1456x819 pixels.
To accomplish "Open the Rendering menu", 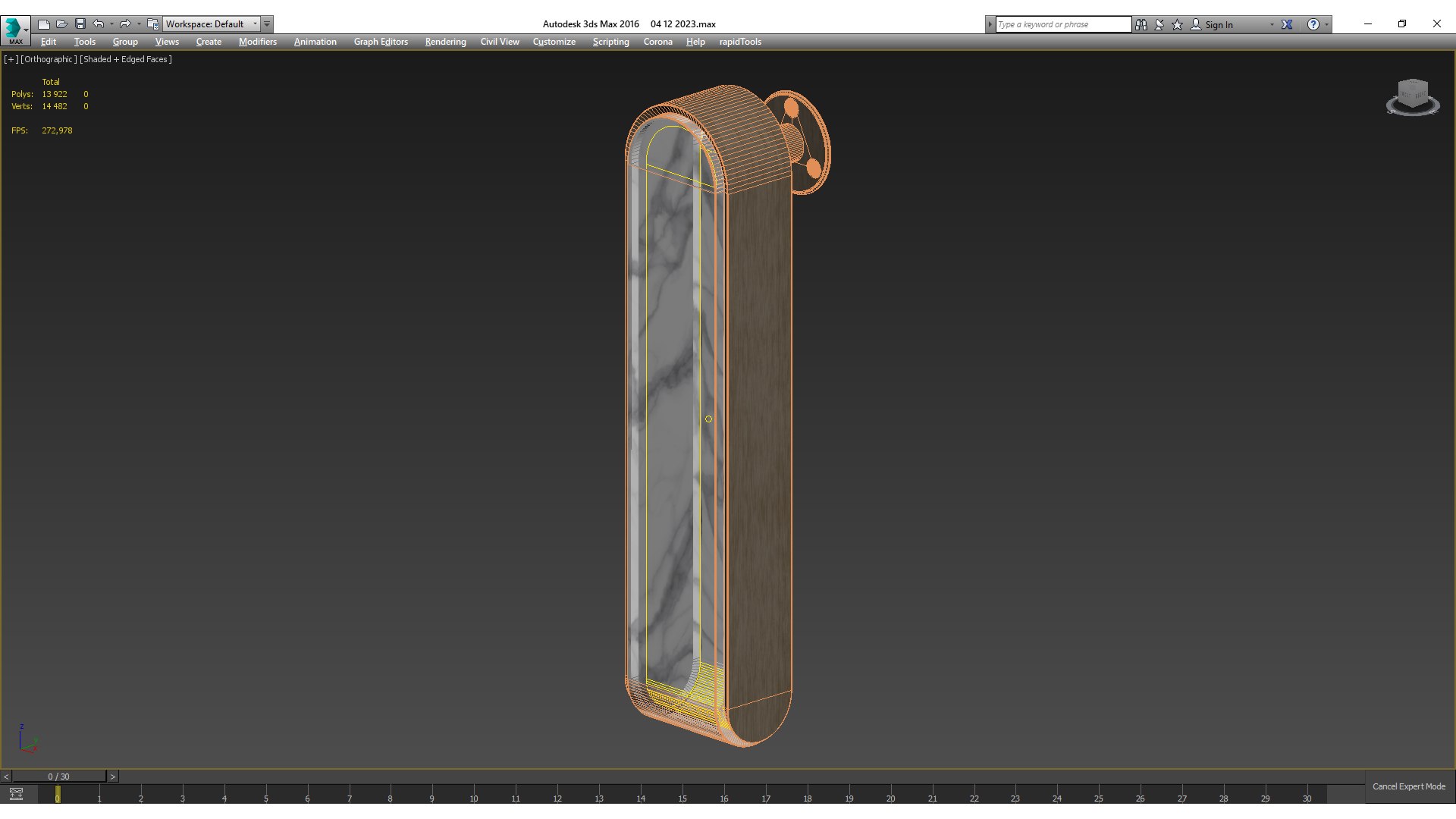I will coord(445,42).
